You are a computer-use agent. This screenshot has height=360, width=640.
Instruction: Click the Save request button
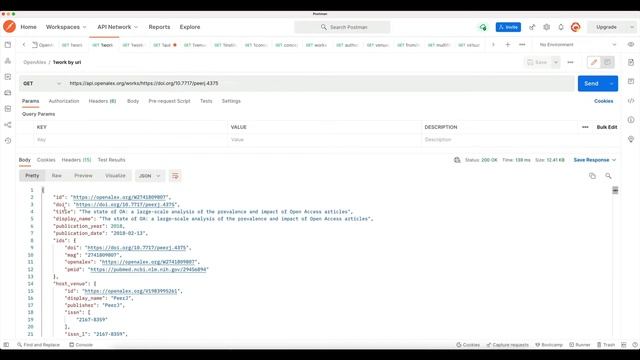(x=538, y=62)
